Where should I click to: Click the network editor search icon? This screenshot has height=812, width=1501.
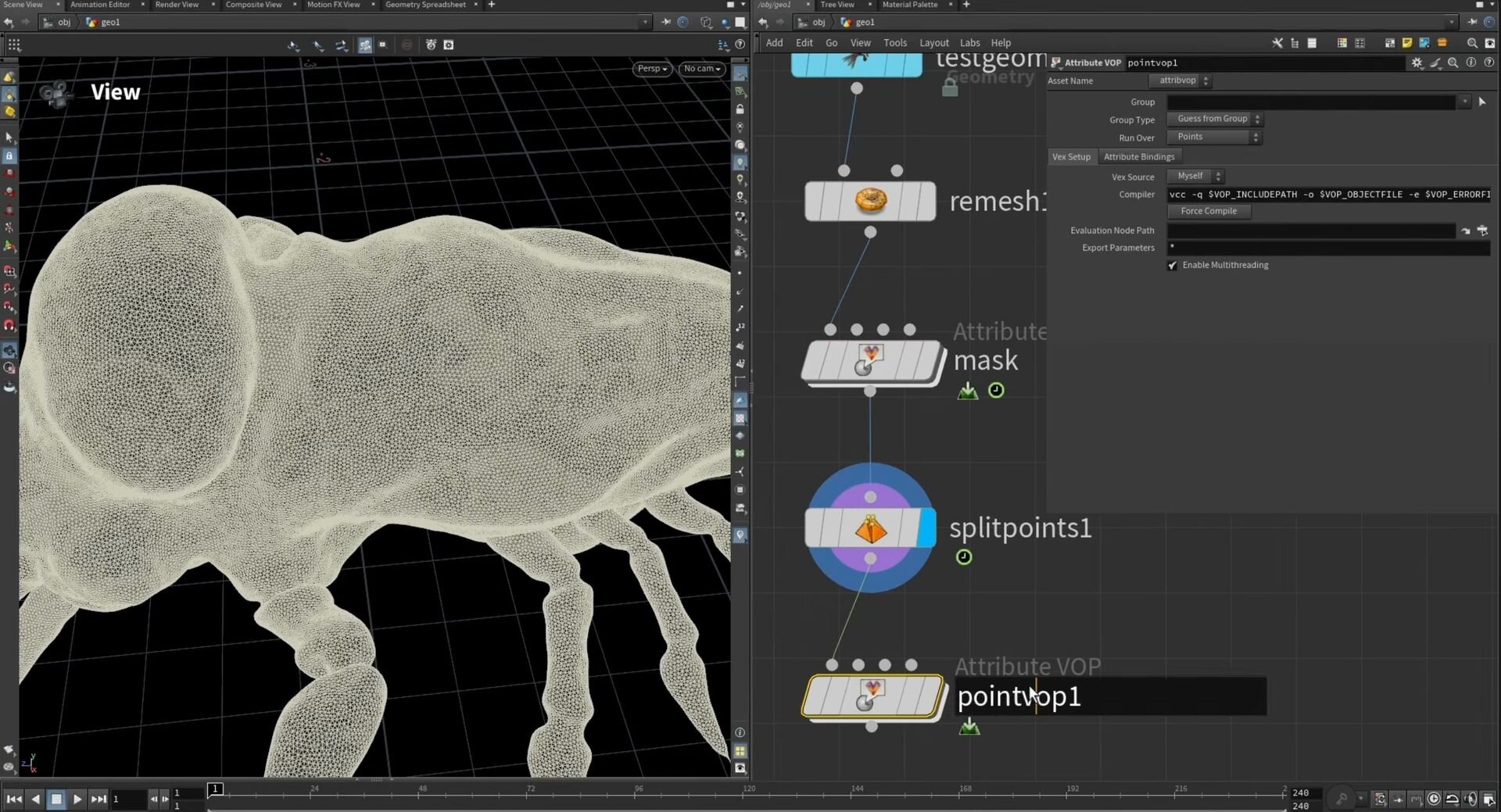coord(1471,43)
